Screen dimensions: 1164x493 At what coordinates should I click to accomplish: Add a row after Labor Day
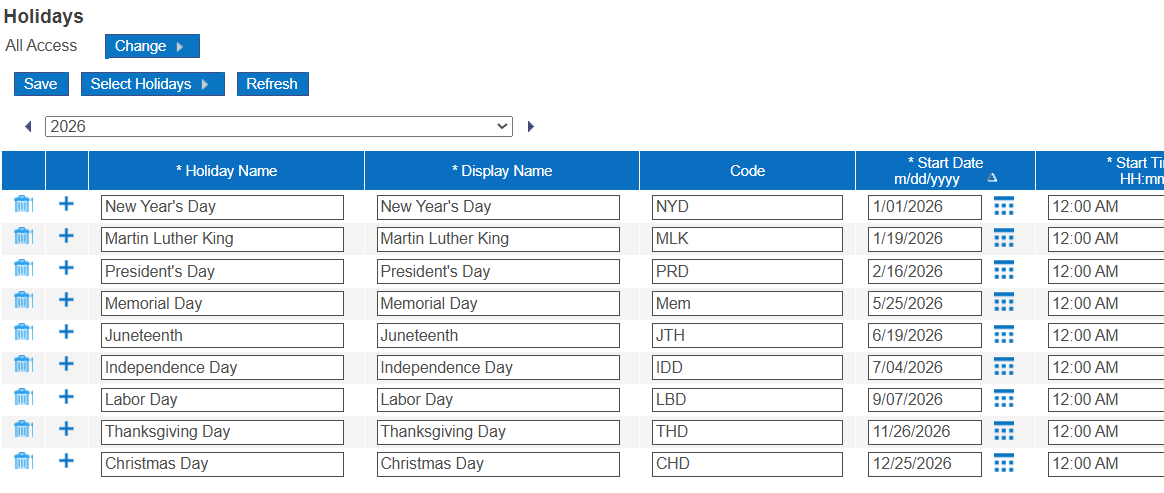[x=66, y=396]
